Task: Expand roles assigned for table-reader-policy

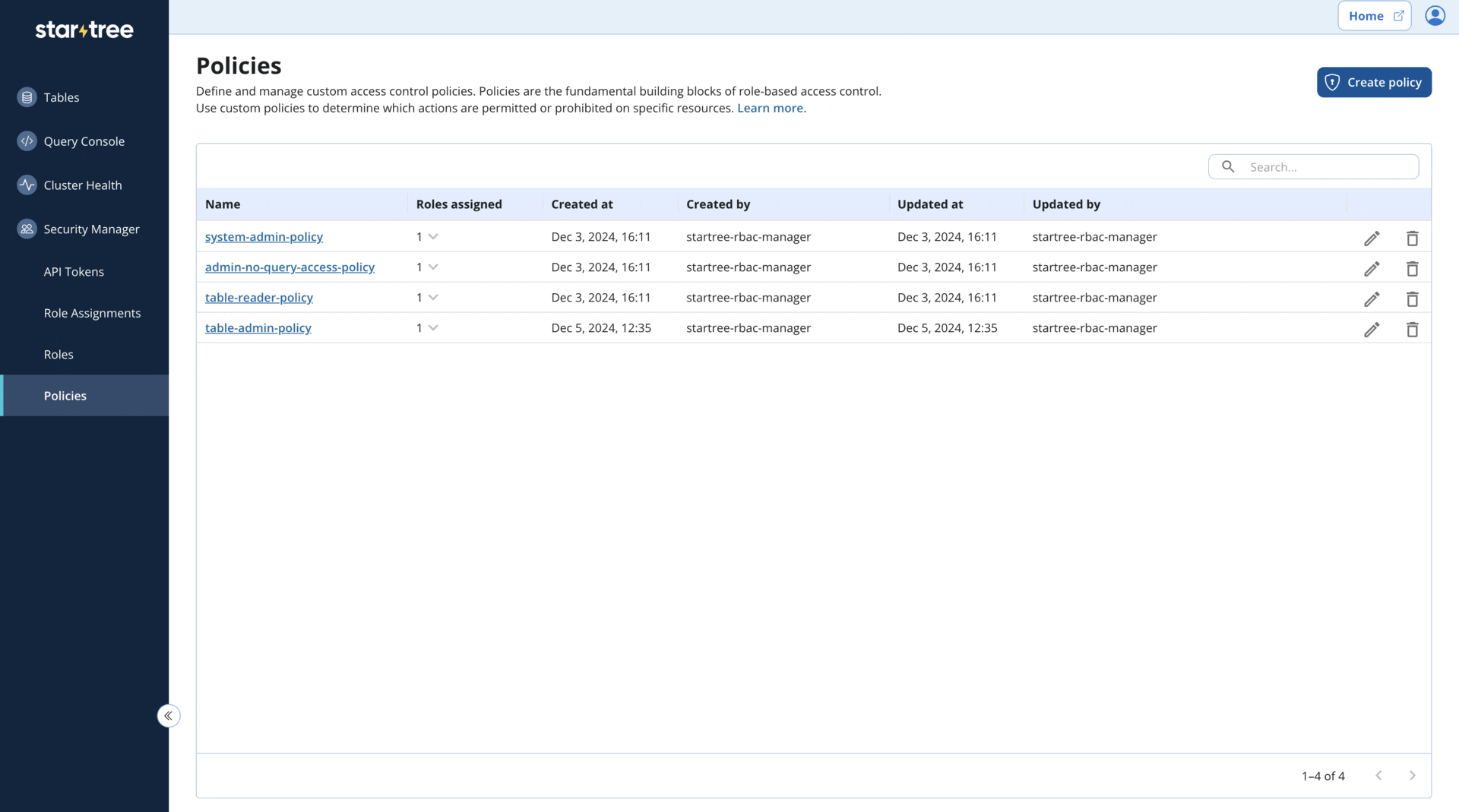Action: pos(433,297)
